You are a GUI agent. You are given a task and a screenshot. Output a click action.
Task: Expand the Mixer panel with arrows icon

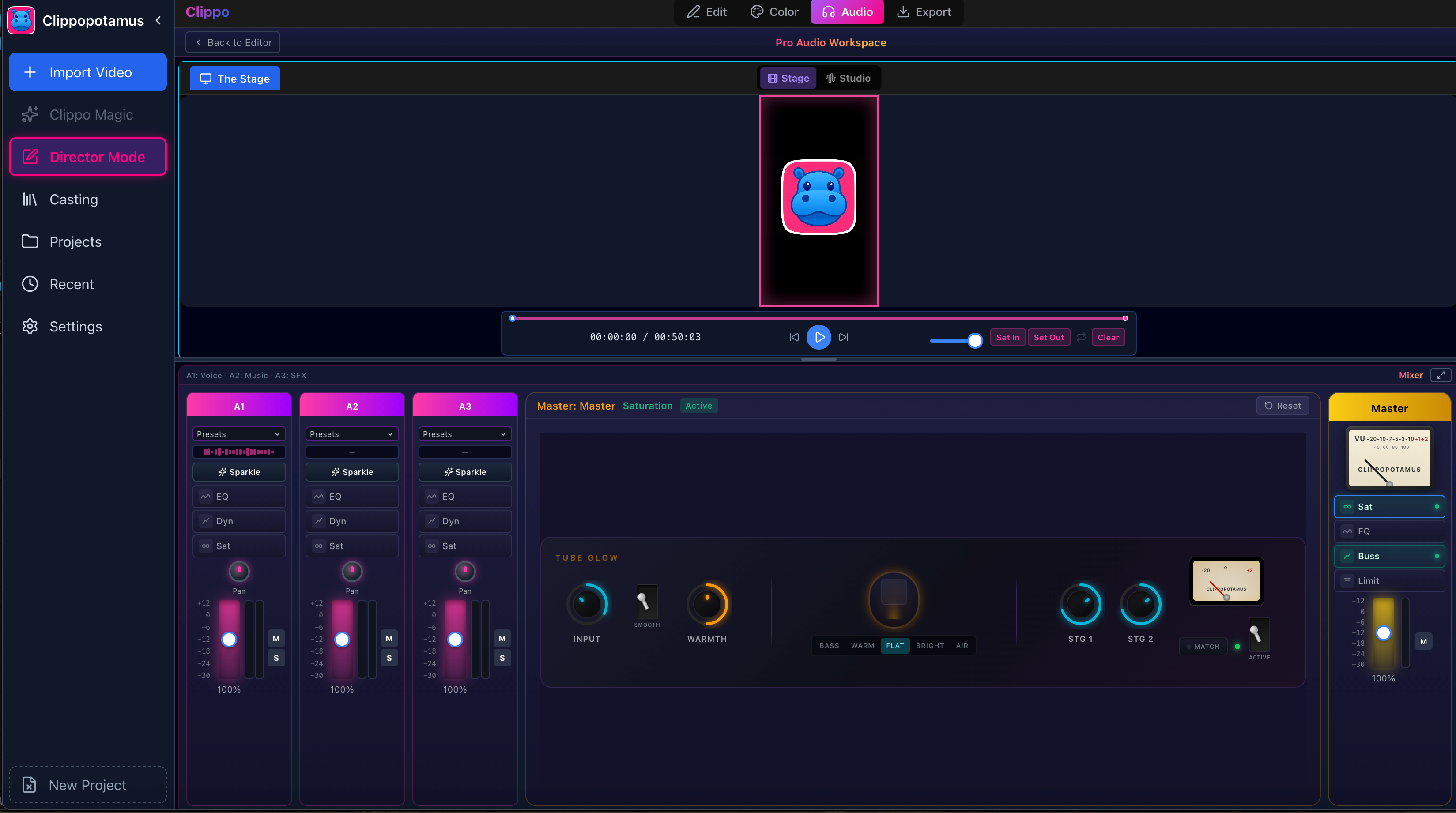[x=1440, y=375]
